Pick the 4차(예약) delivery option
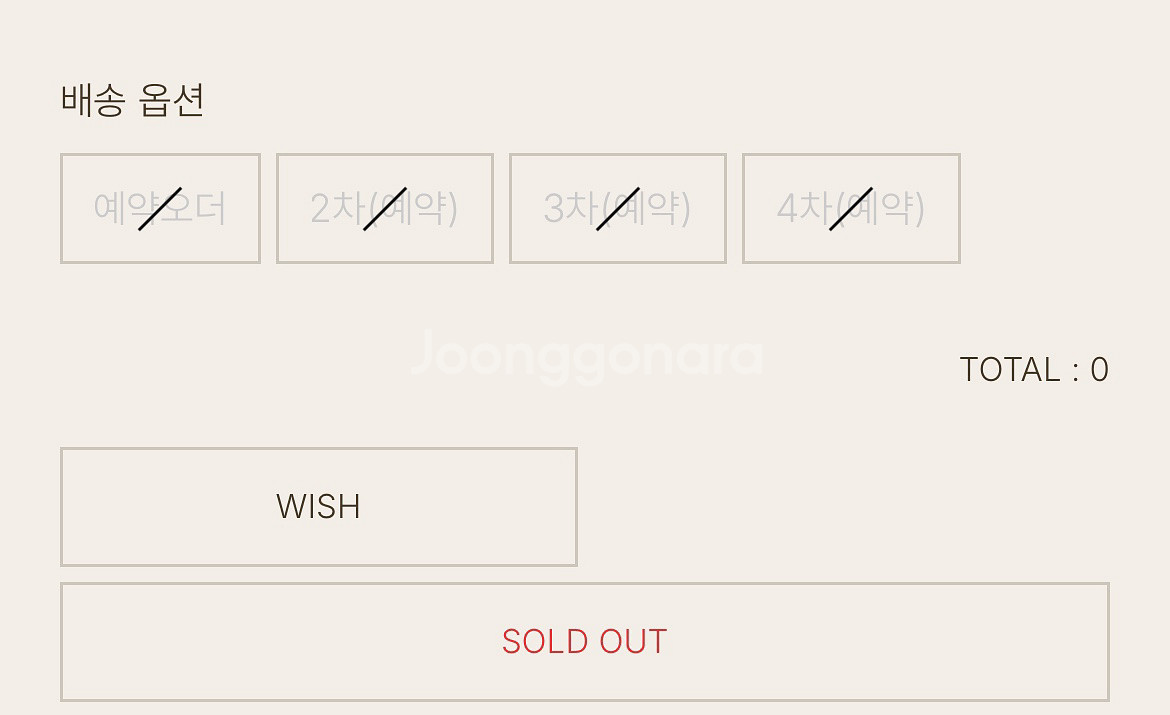This screenshot has width=1170, height=715. coord(851,208)
